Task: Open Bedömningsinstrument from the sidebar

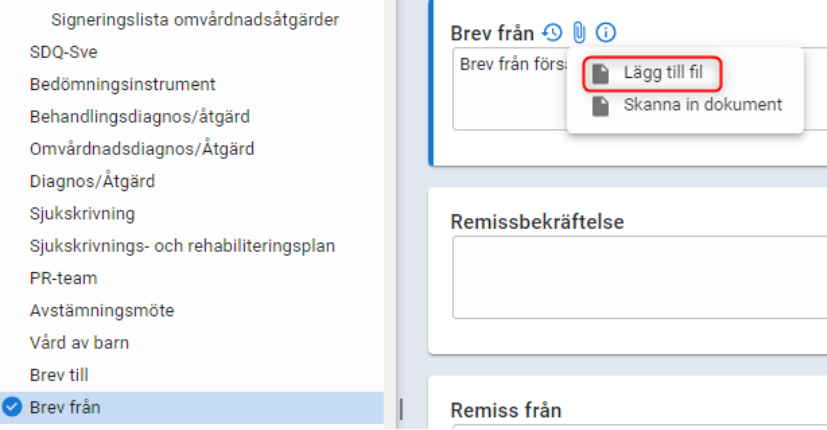Action: pos(122,84)
